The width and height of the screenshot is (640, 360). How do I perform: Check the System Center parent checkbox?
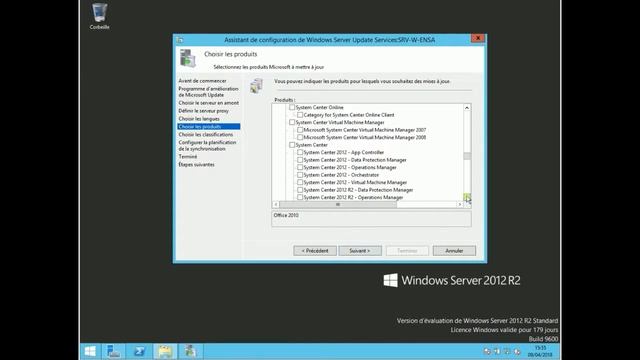[x=292, y=145]
